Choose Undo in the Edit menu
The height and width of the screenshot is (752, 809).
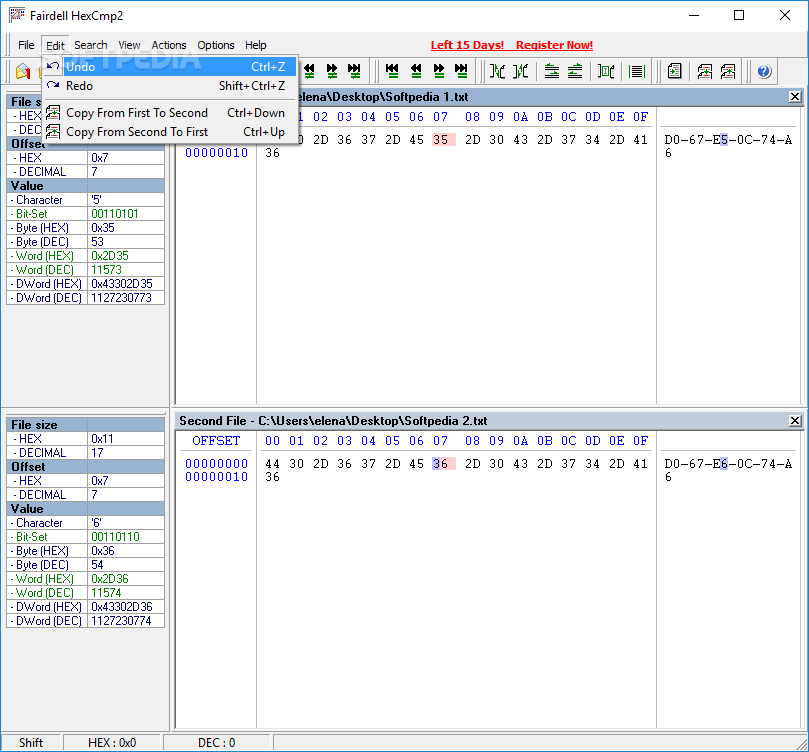click(x=170, y=67)
